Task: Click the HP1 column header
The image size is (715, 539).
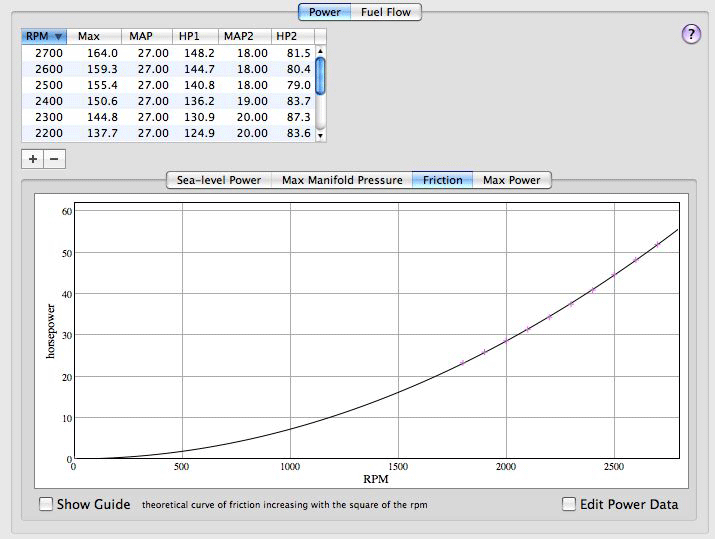Action: [195, 36]
